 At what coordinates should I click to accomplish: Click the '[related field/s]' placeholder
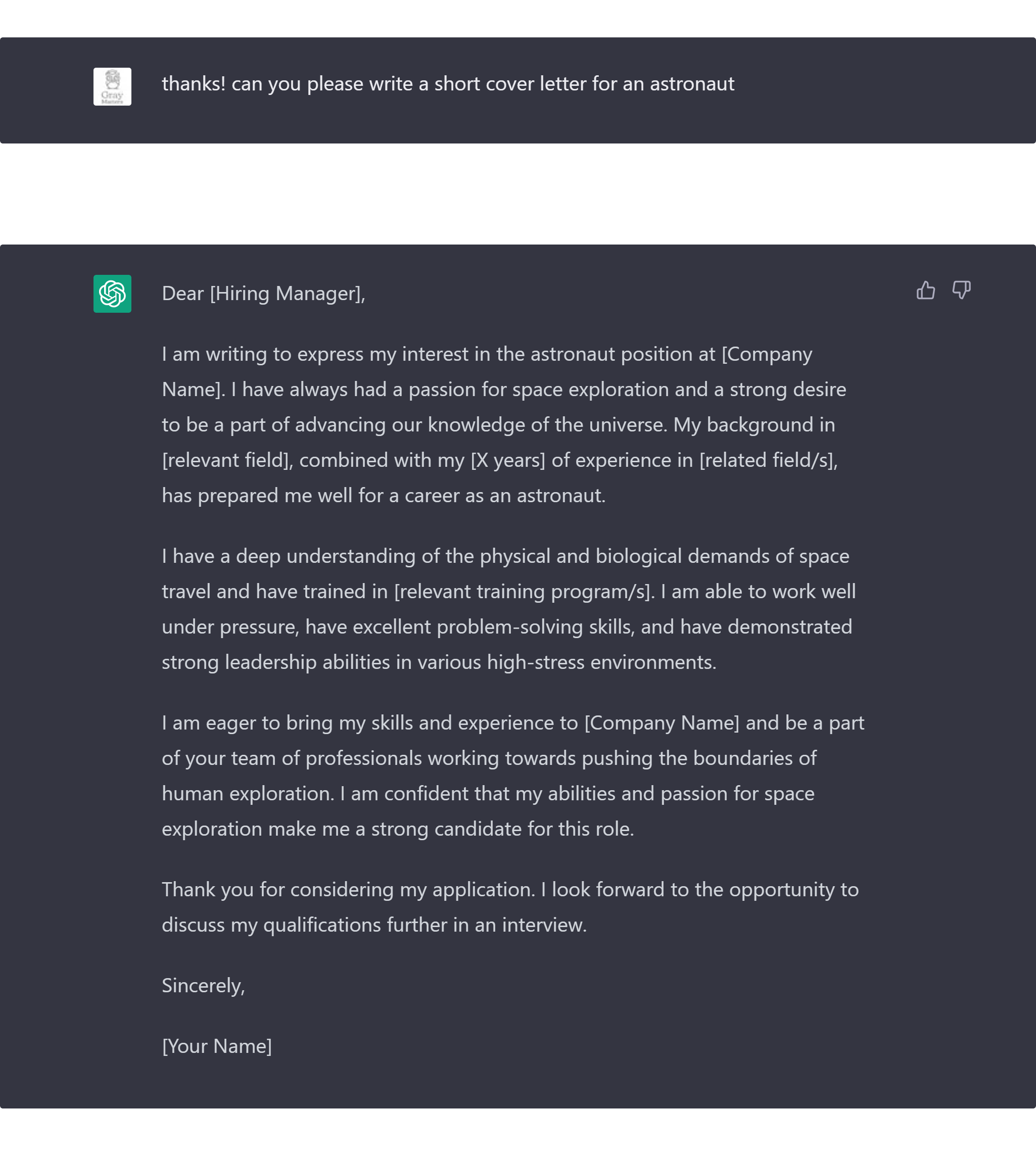click(x=768, y=460)
